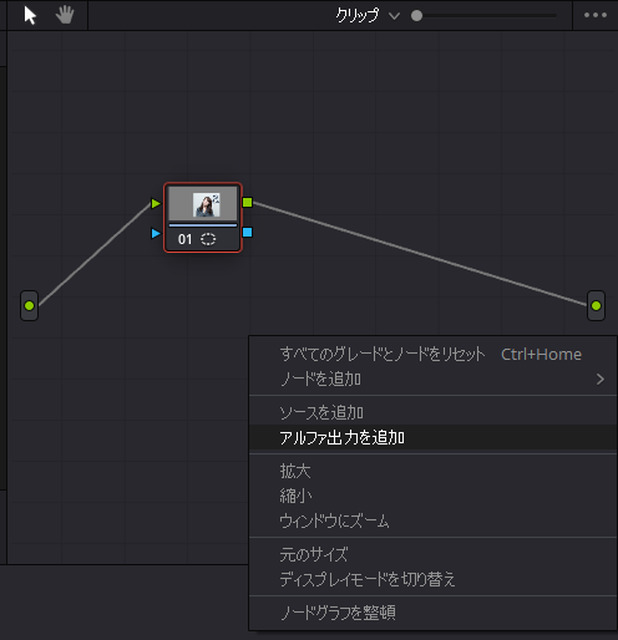Open the ノードを追加 submenu
Viewport: 618px width, 640px height.
(x=433, y=379)
